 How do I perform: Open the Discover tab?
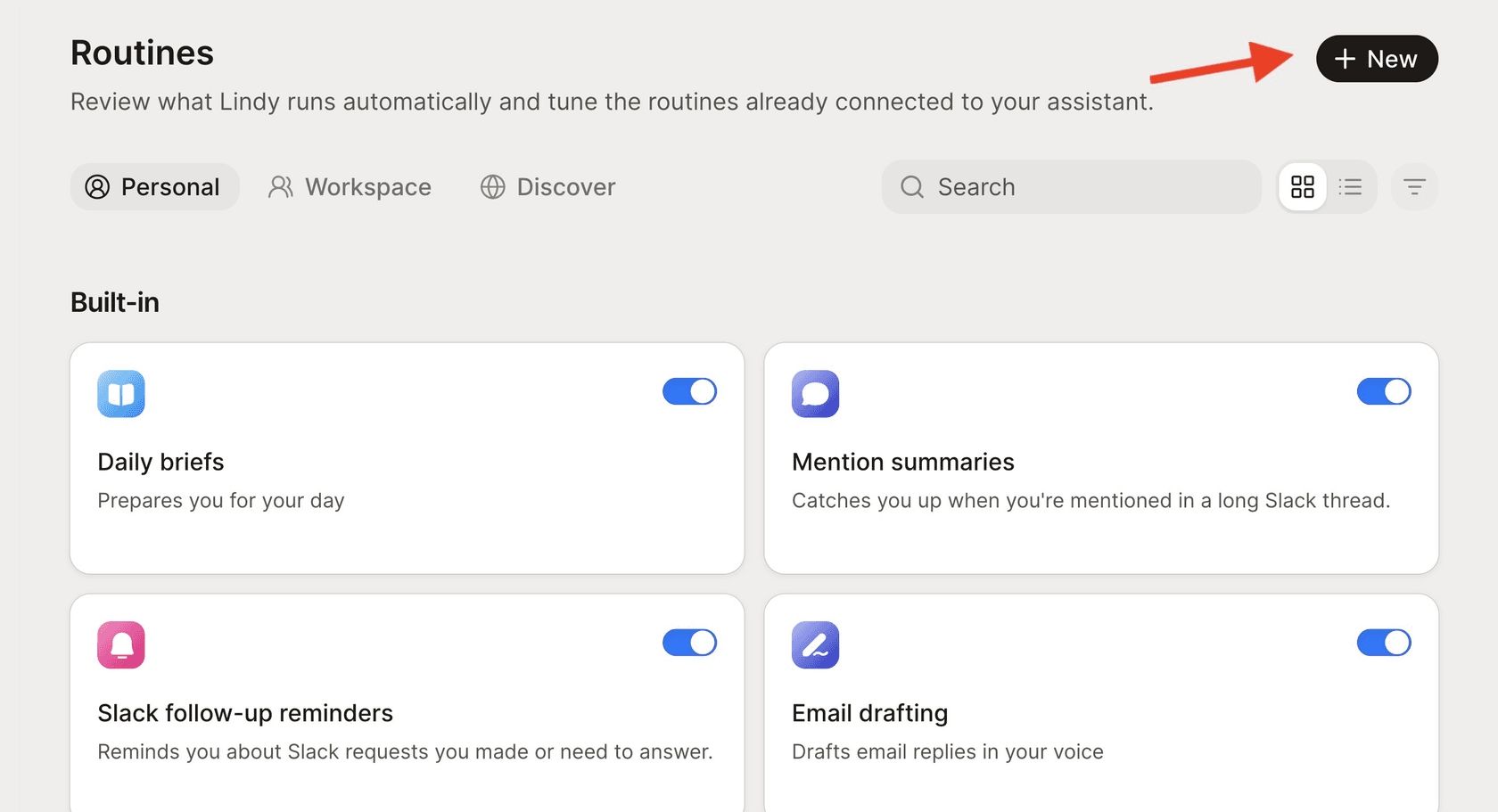pyautogui.click(x=548, y=187)
